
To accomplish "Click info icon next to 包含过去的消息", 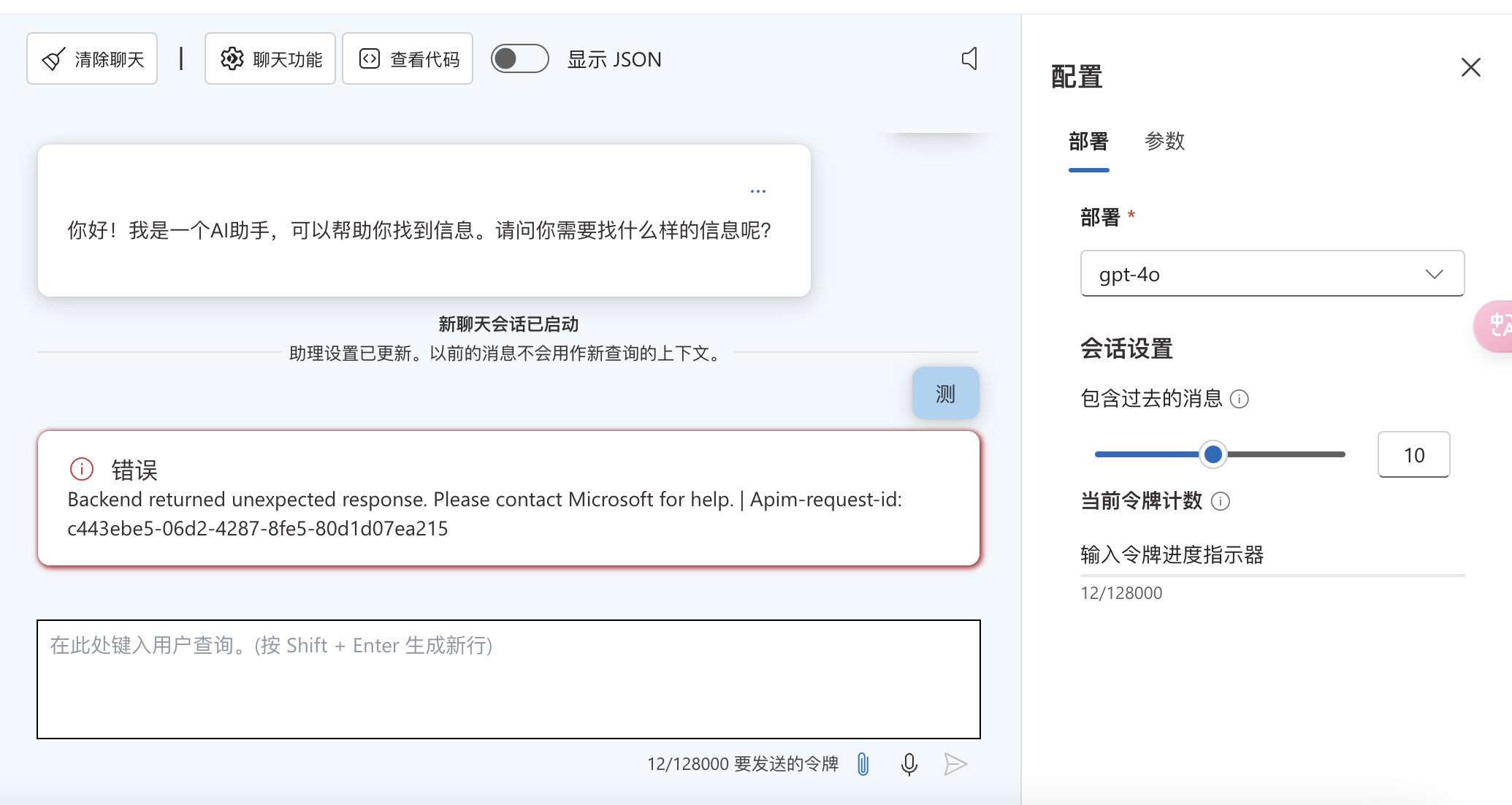I will (x=1240, y=399).
